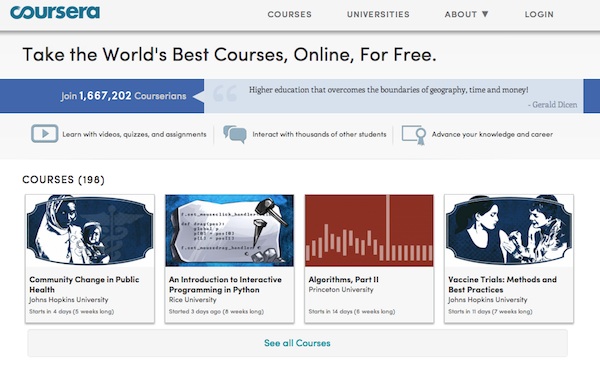The image size is (600, 369).
Task: Click the certificate ribbon icon
Action: tap(414, 135)
